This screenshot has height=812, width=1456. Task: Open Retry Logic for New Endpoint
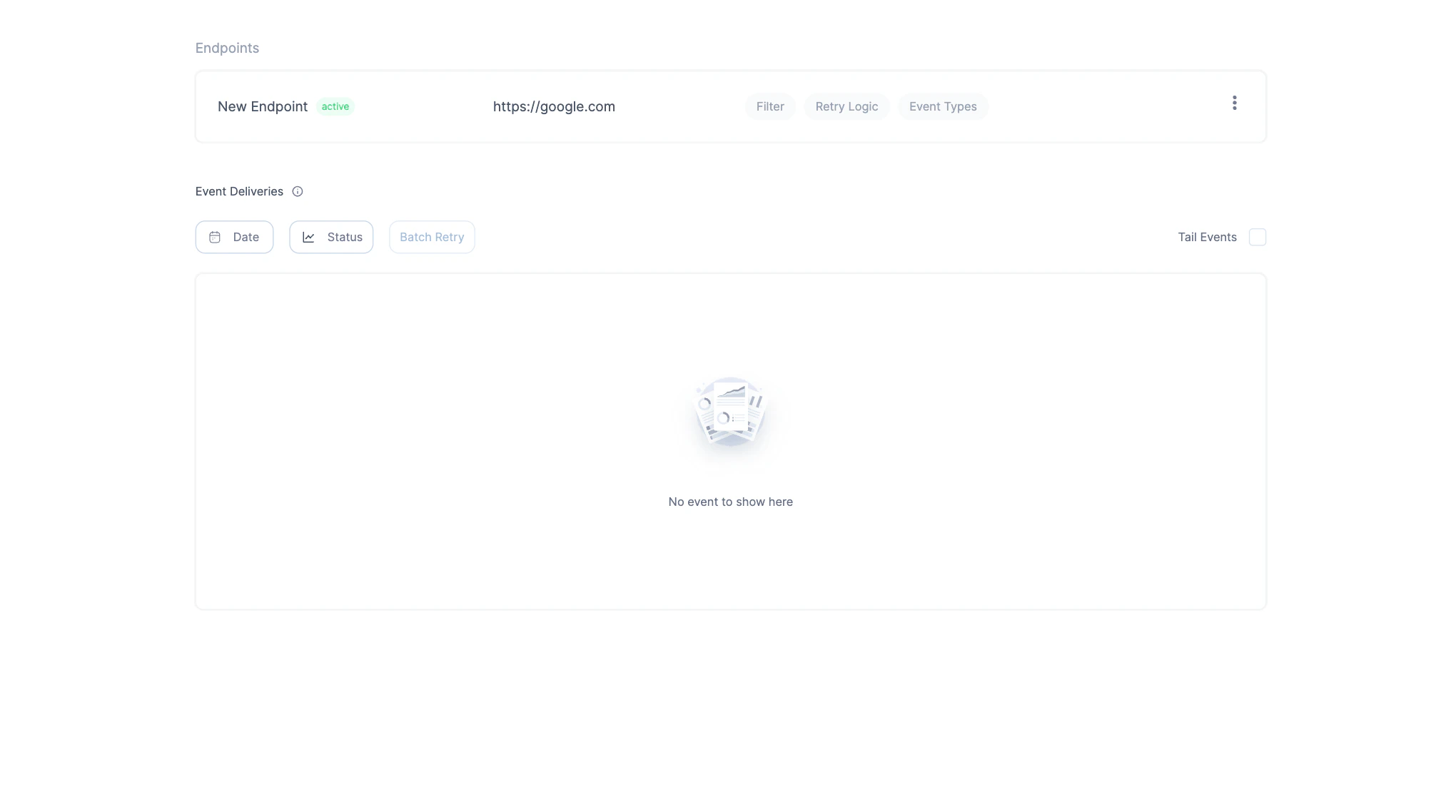(x=846, y=106)
